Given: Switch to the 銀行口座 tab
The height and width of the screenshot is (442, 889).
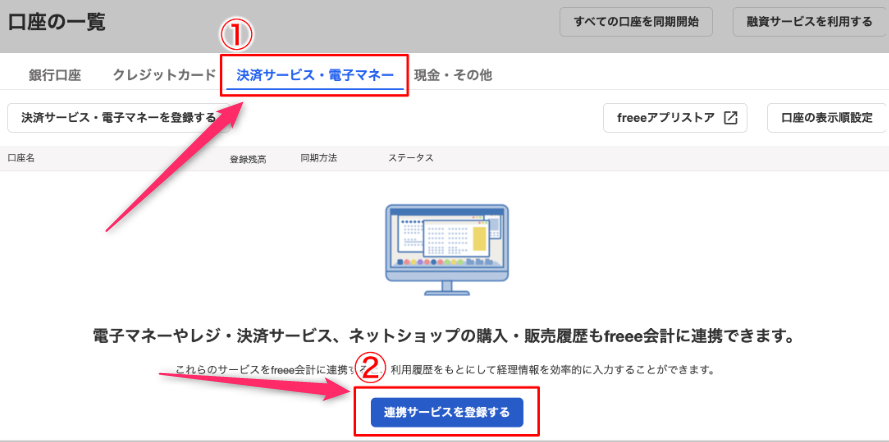Looking at the screenshot, I should (54, 75).
